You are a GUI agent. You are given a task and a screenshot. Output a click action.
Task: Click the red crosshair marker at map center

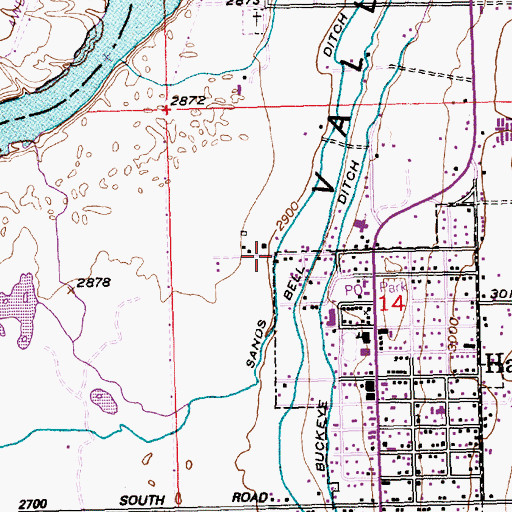point(256,256)
